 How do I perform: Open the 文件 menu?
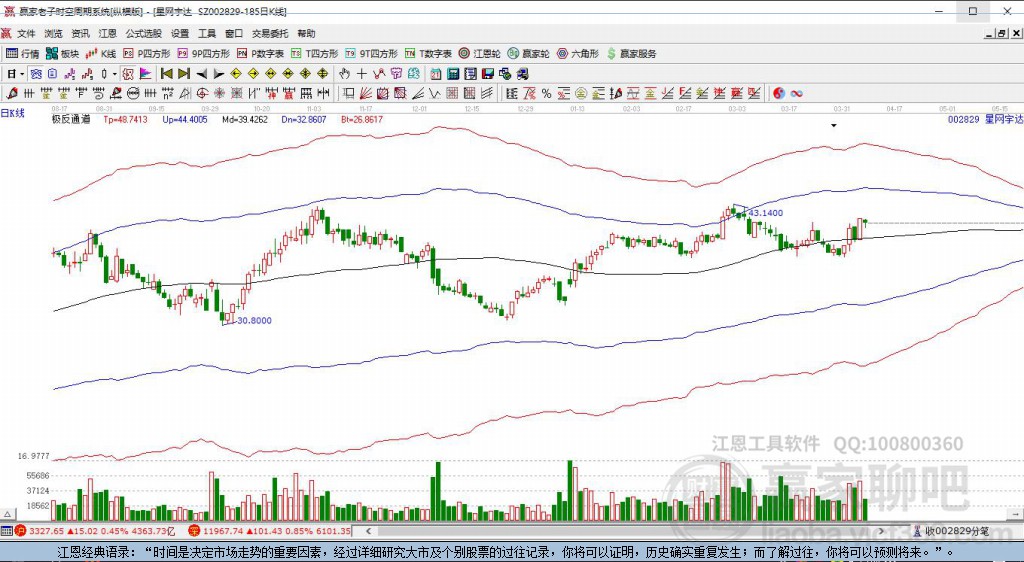click(26, 33)
